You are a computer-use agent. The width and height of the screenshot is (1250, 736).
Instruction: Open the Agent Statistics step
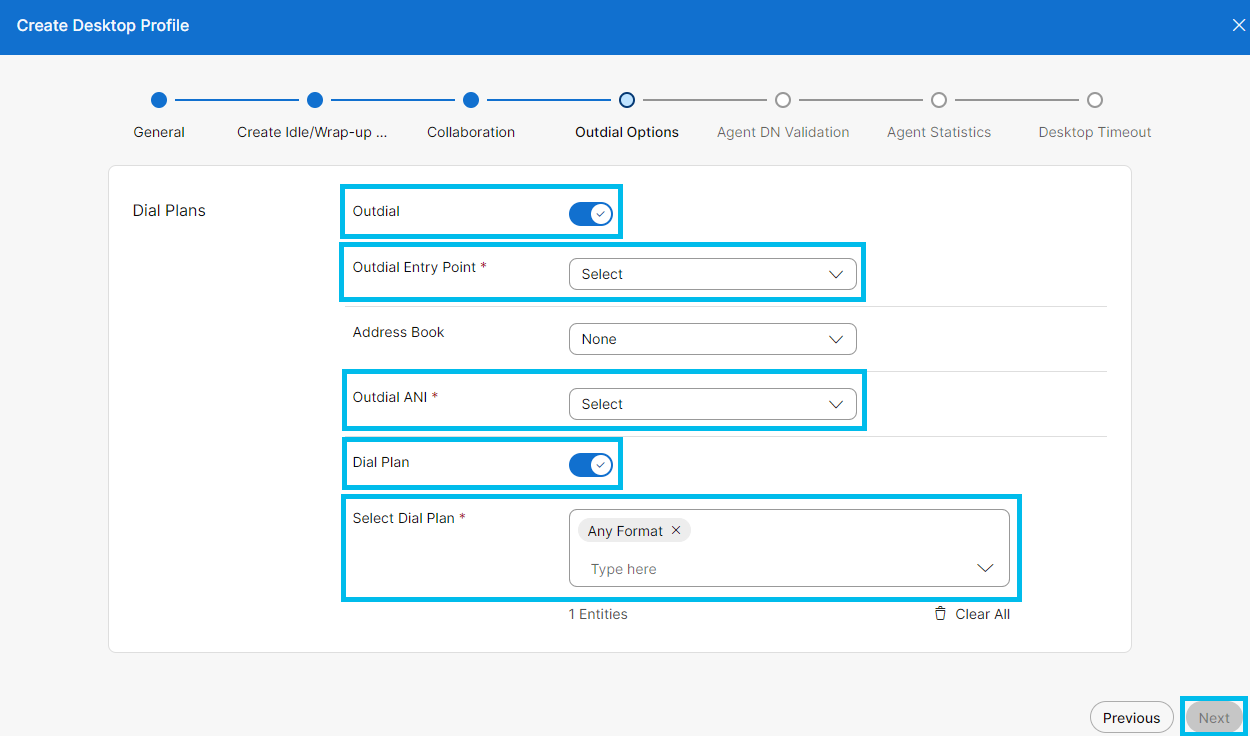click(x=939, y=100)
